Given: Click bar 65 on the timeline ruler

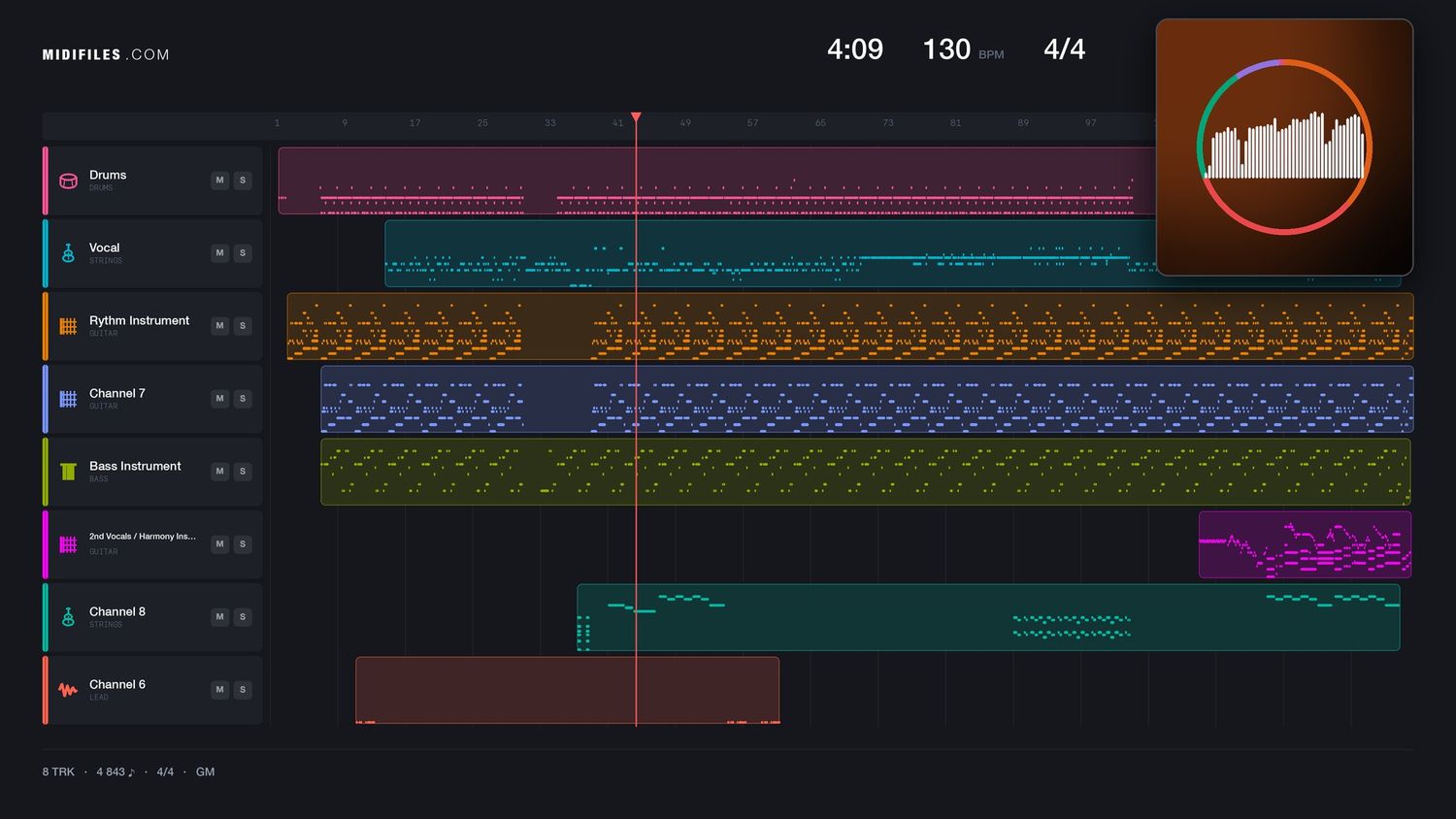Looking at the screenshot, I should pyautogui.click(x=820, y=123).
